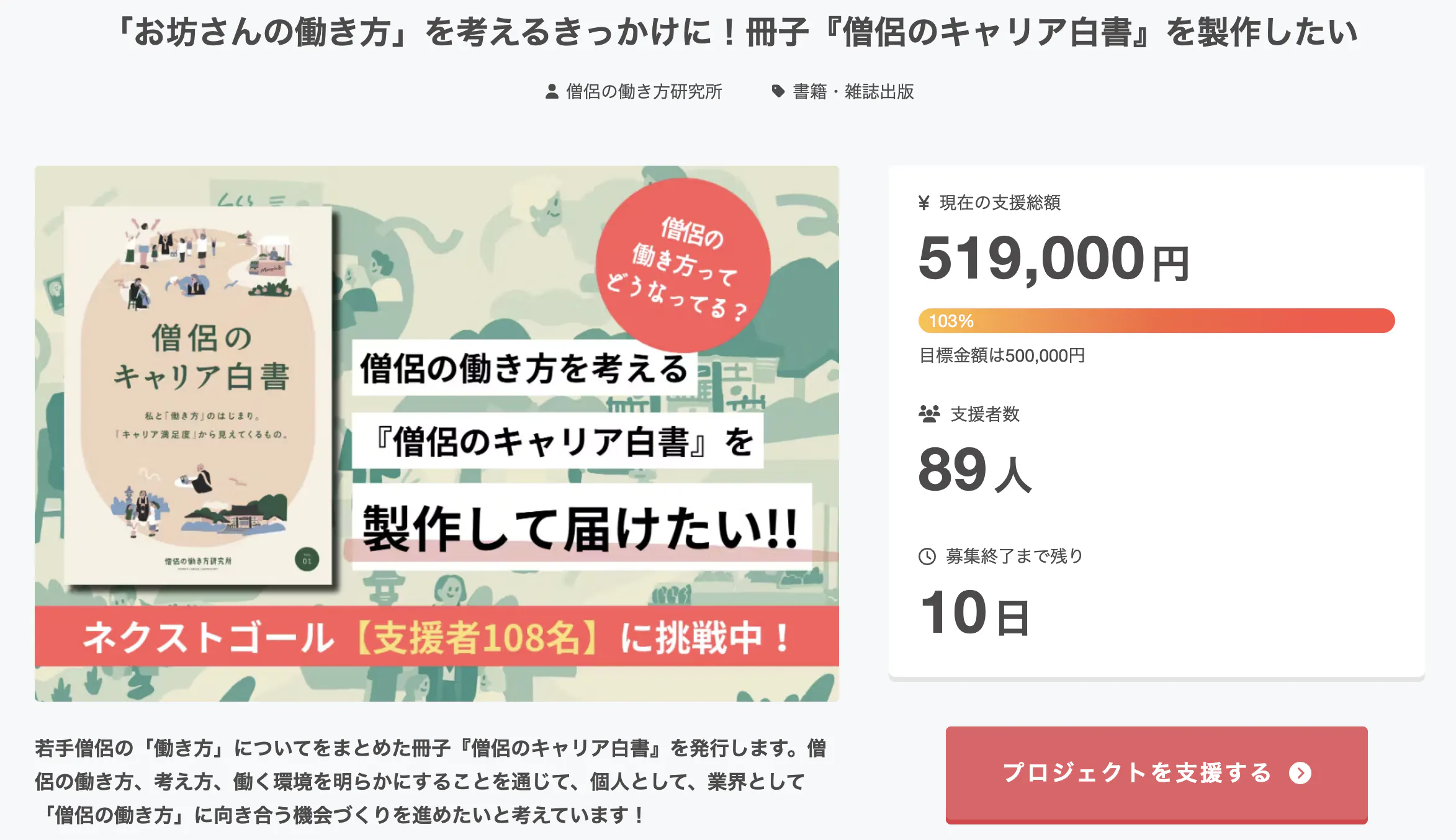Open the 僧侶の働き方研究所 owner profile link
The width and height of the screenshot is (1456, 840).
[x=644, y=92]
